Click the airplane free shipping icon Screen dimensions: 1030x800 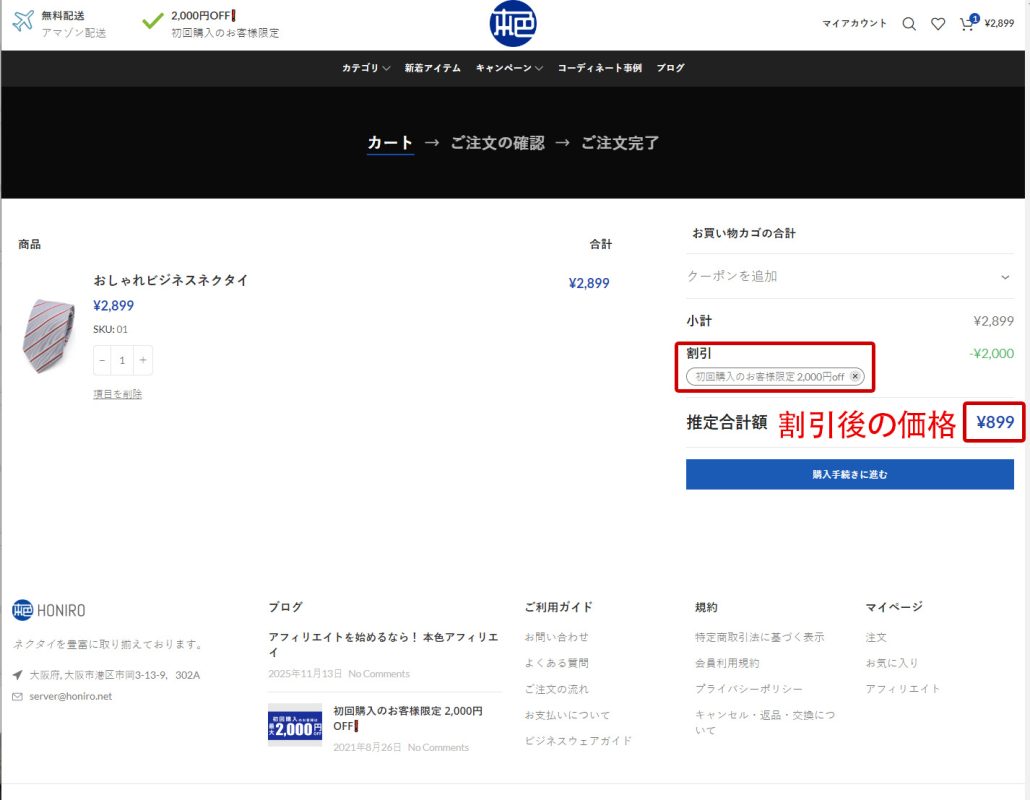(x=23, y=22)
